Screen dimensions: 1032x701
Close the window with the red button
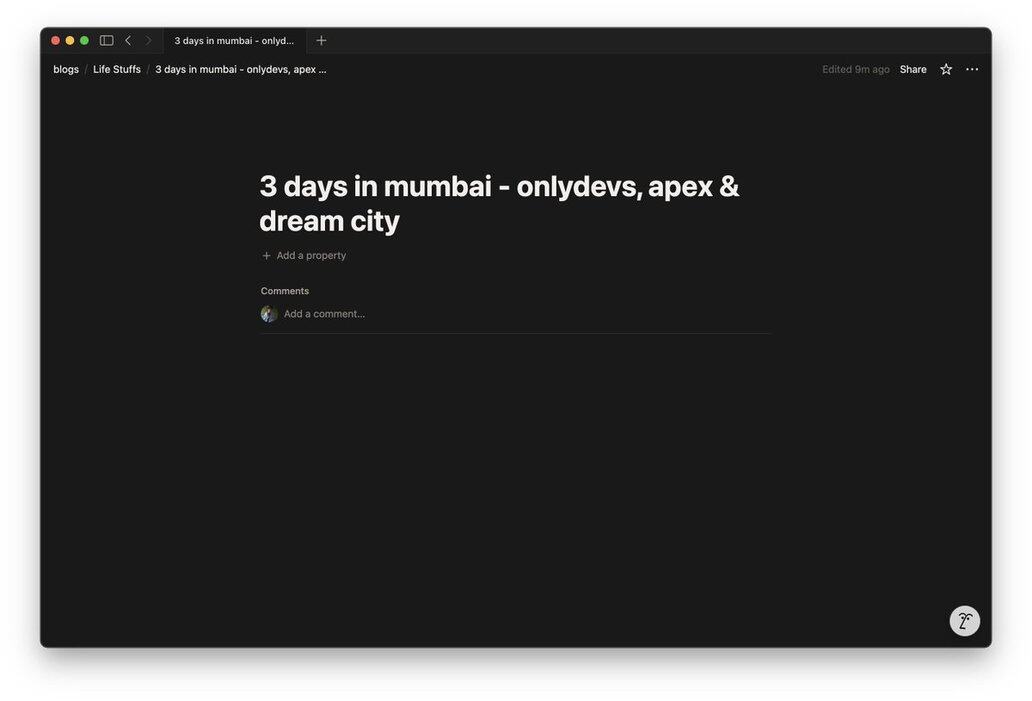56,41
